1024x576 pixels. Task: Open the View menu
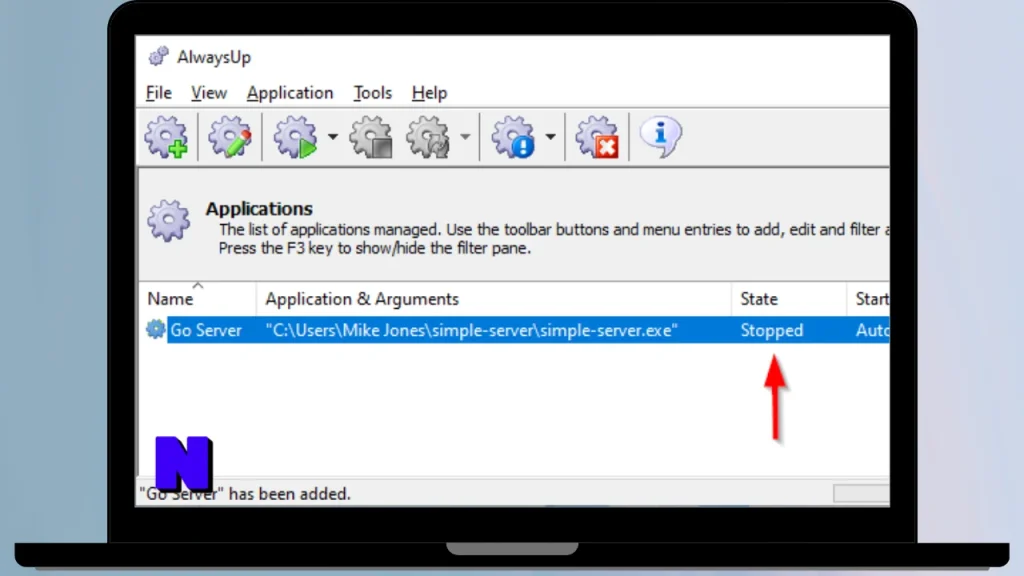click(209, 93)
